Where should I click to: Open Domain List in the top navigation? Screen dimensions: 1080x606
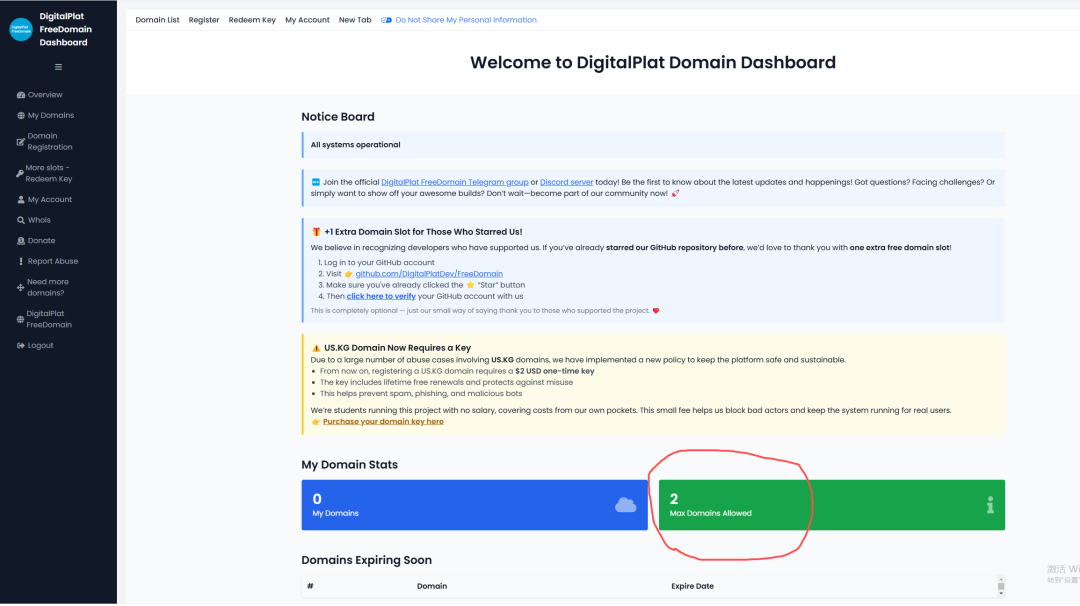click(157, 20)
